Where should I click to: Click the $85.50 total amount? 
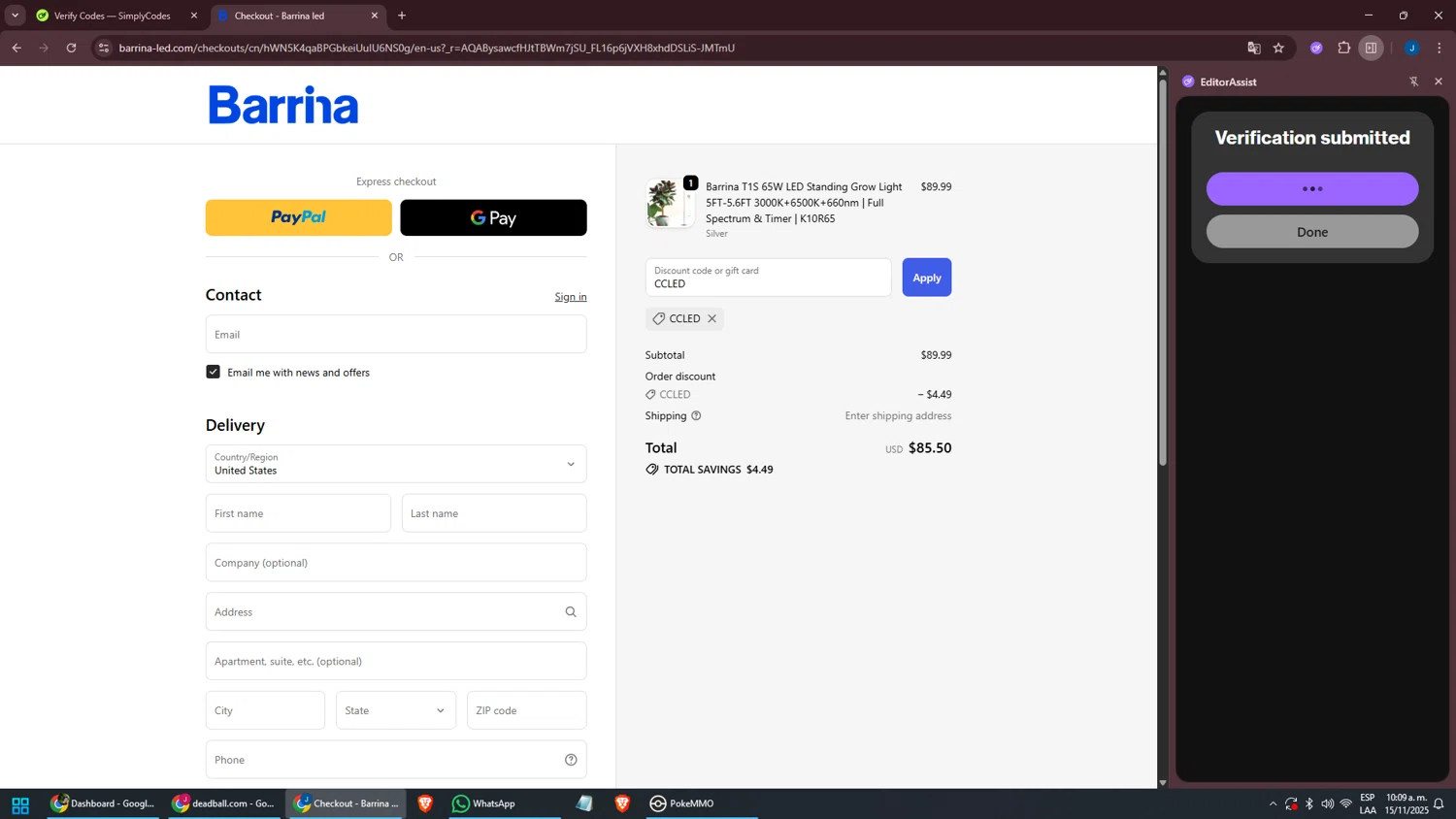[x=930, y=448]
